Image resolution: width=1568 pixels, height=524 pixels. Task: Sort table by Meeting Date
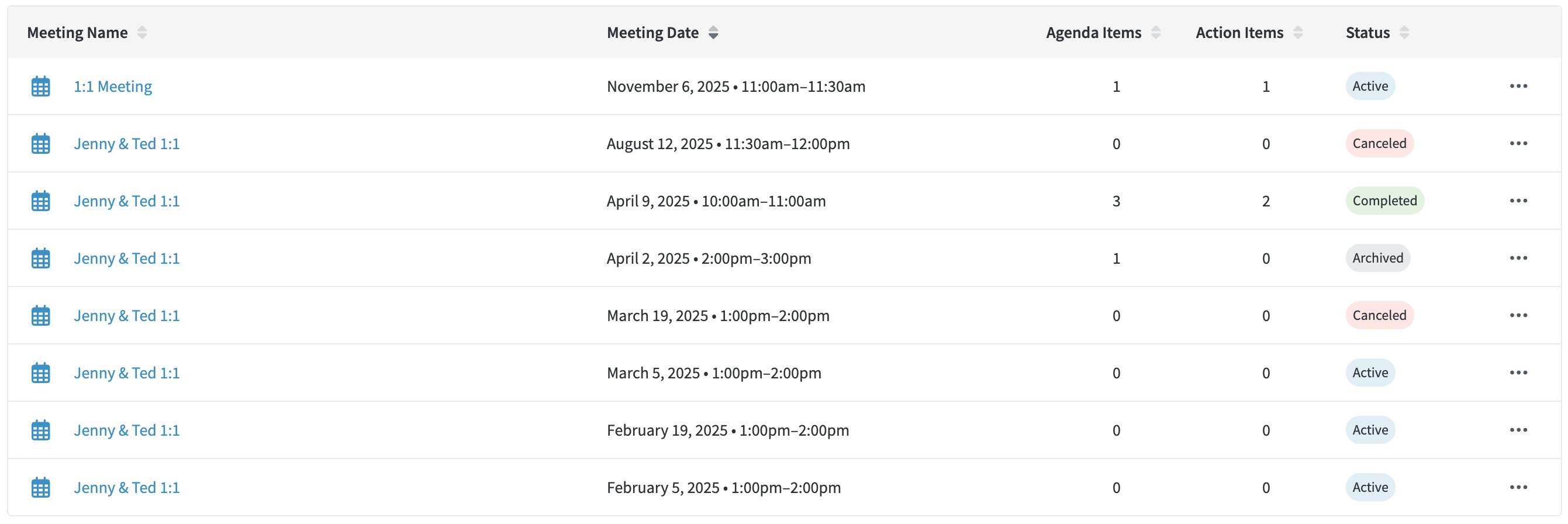pyautogui.click(x=713, y=33)
